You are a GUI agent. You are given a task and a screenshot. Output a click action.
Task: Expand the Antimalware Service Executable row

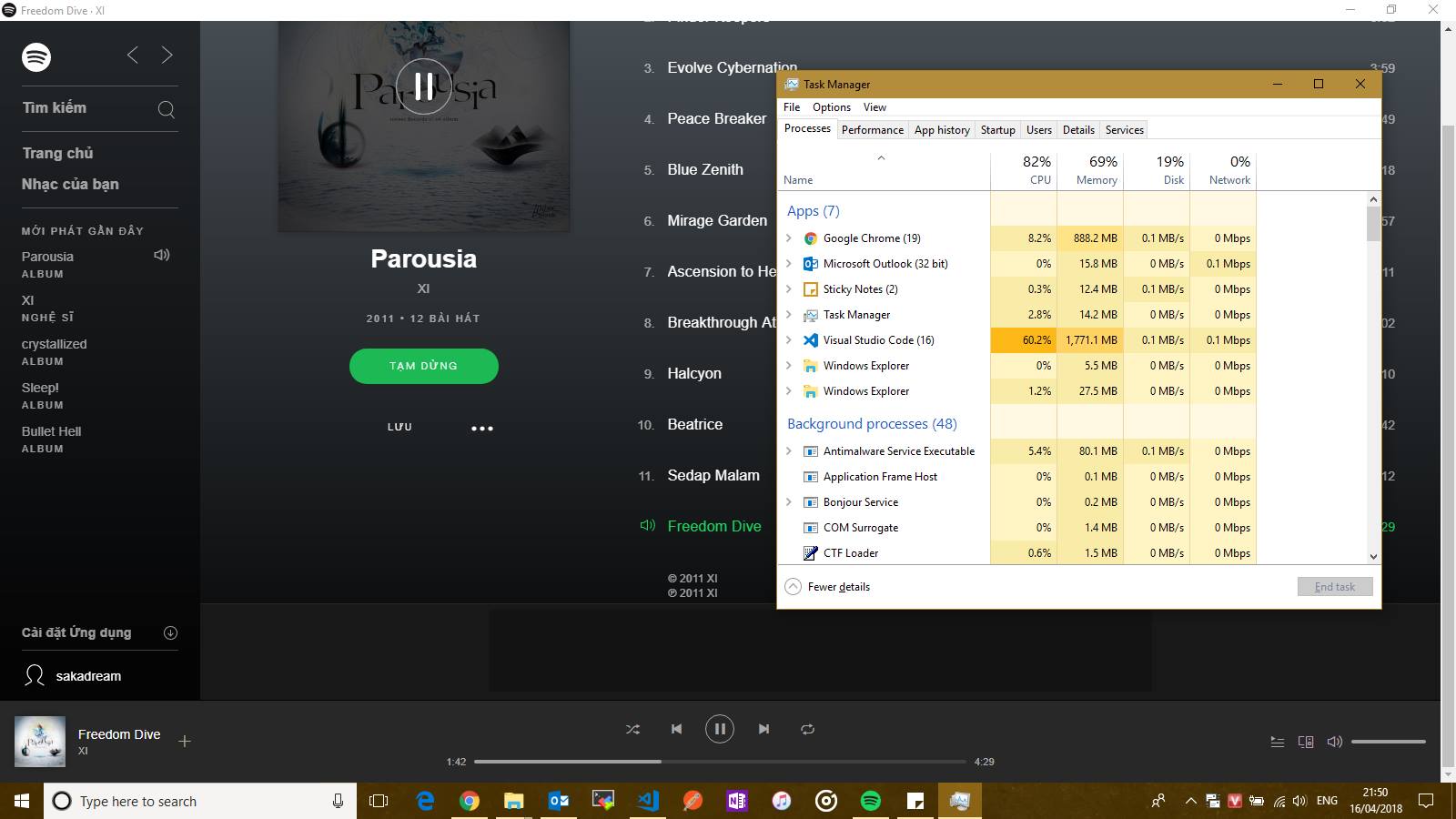coord(789,451)
